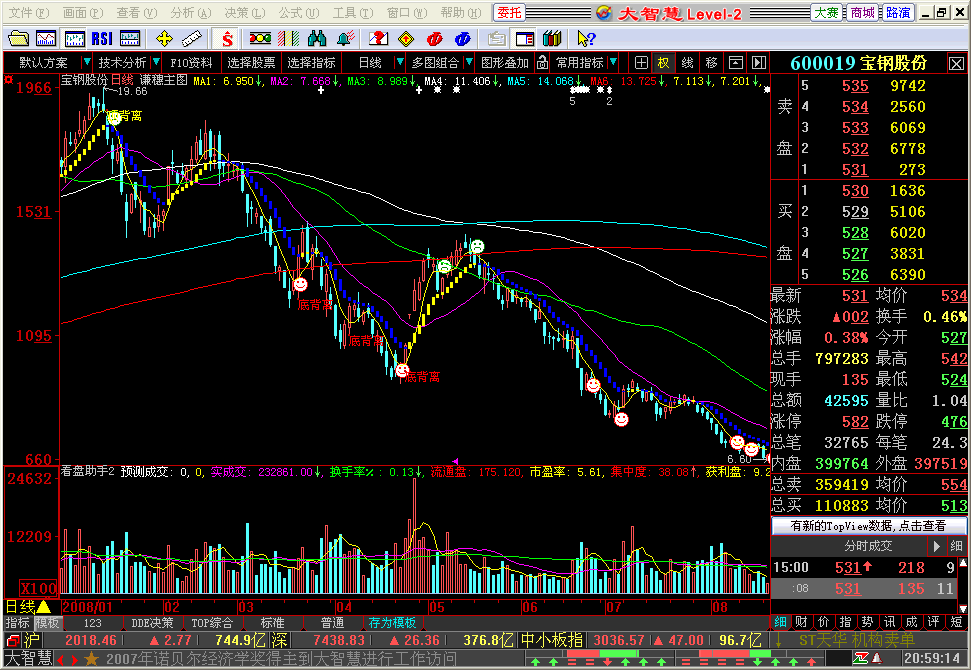This screenshot has width=971, height=670.
Task: Open the RSI indicator tool
Action: click(x=102, y=39)
